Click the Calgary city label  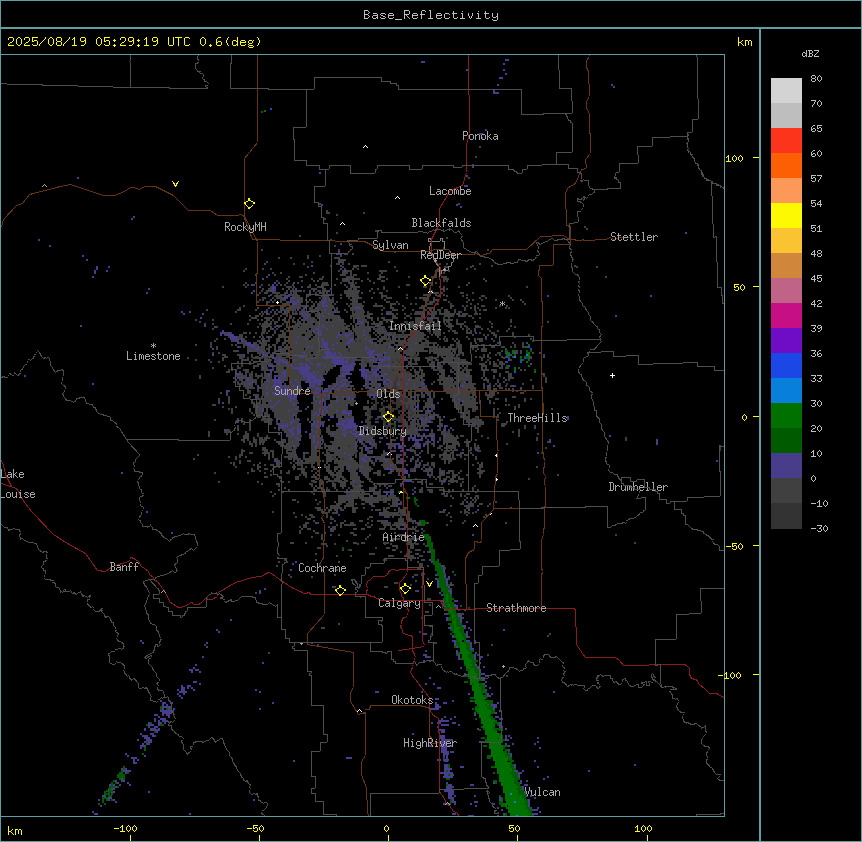pyautogui.click(x=399, y=603)
